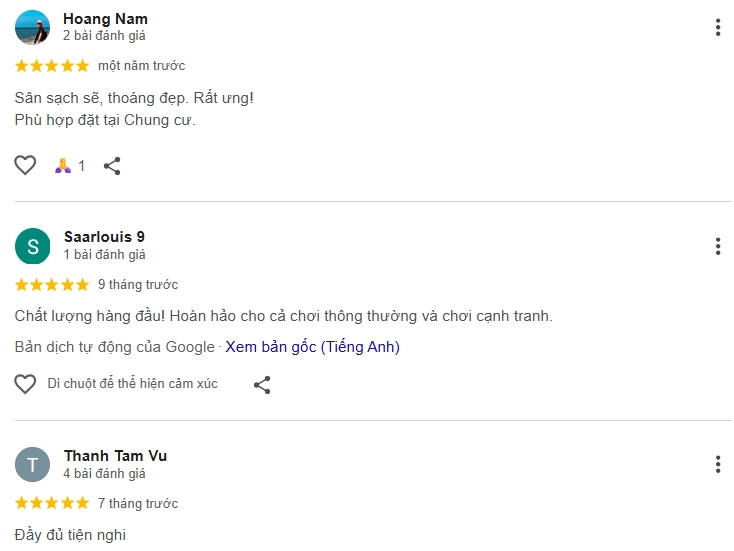The image size is (734, 551).
Task: Open more options for Hoang Nam's review
Action: click(717, 28)
